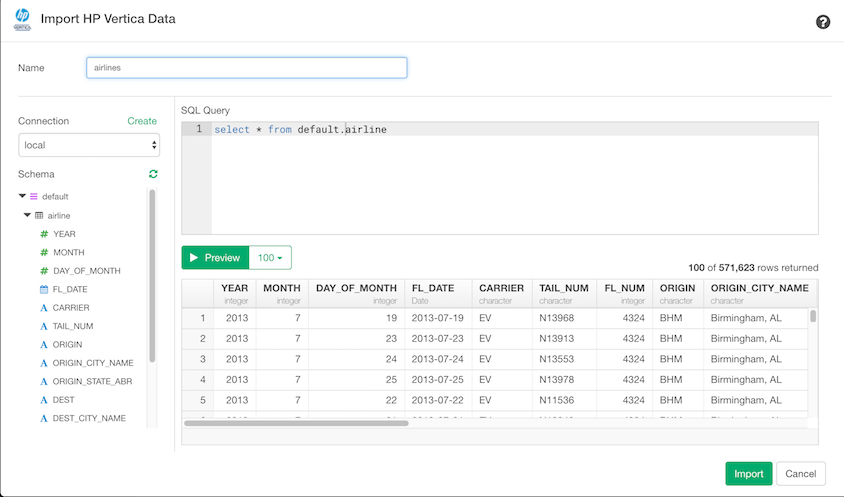Click the airline table icon
This screenshot has width=844, height=497.
[x=39, y=215]
